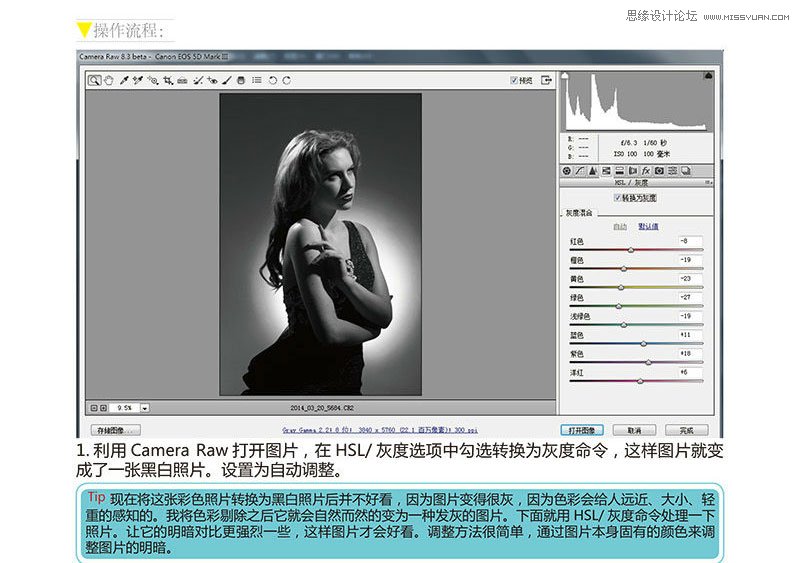The image size is (800, 563).
Task: Select the Adjustment Brush tool
Action: 227,80
